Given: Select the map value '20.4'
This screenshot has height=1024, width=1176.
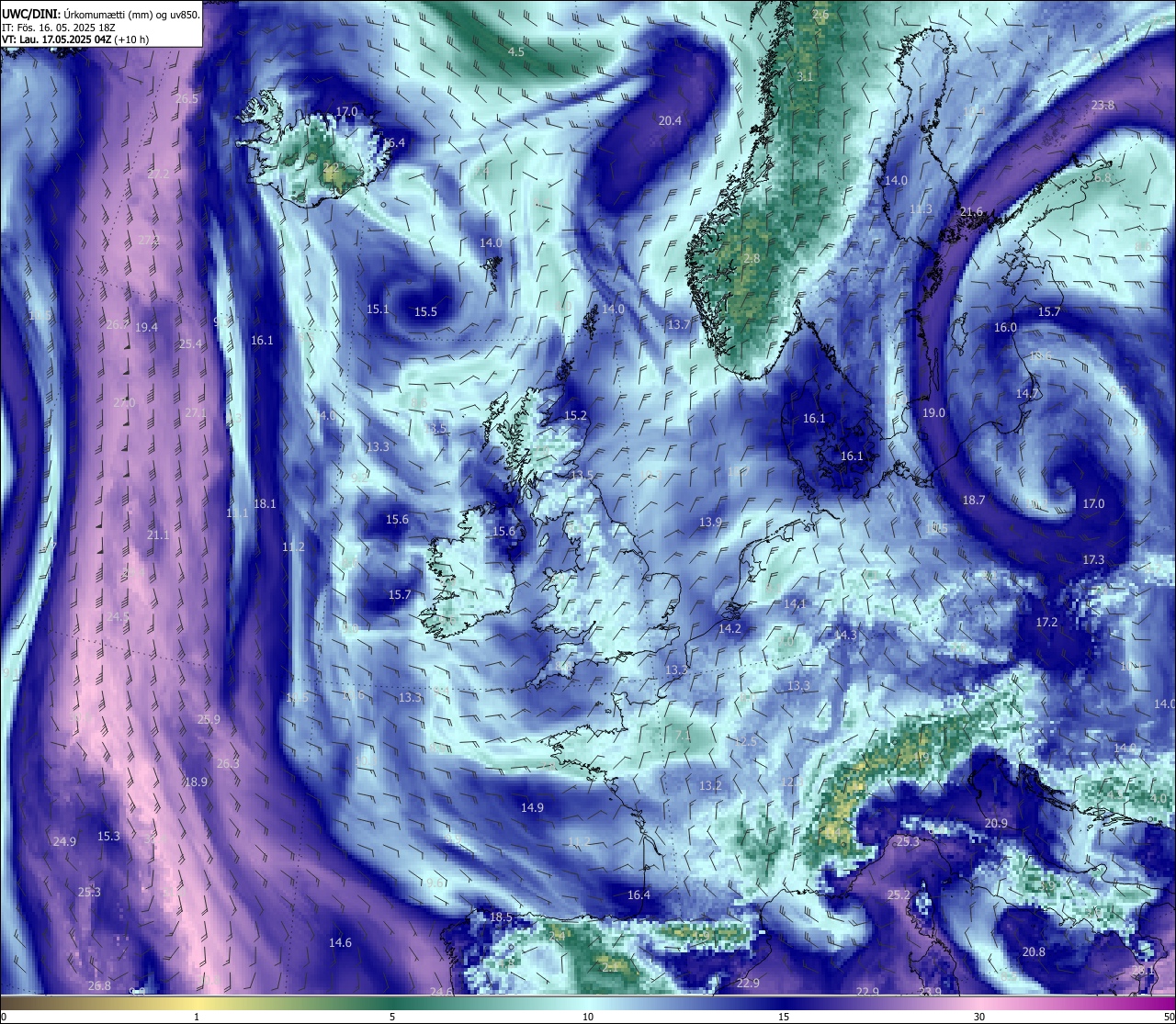Looking at the screenshot, I should click(x=670, y=120).
